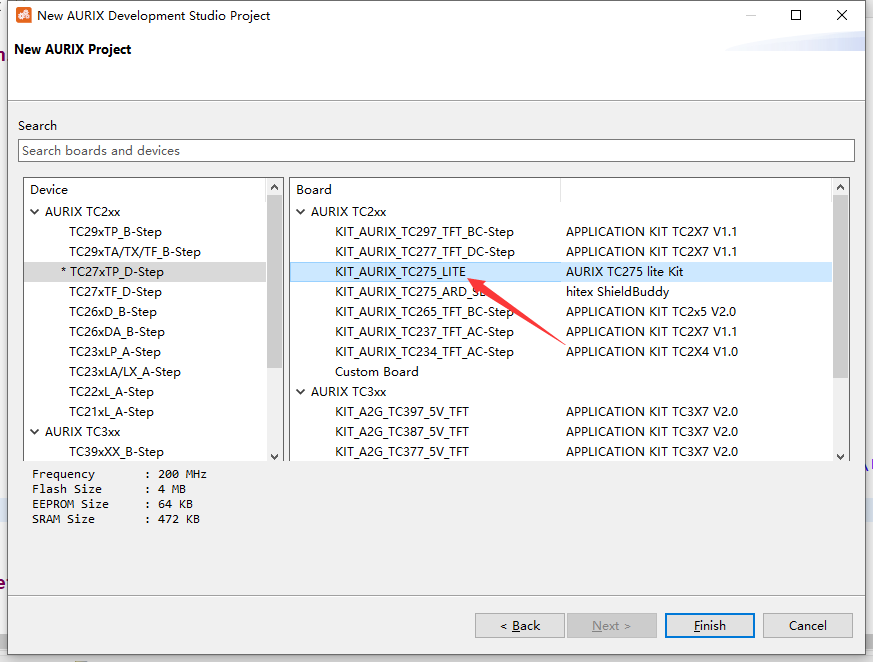
Task: Select board KIT_AURIX_TC265_TFT_BC-Step
Action: click(x=424, y=312)
